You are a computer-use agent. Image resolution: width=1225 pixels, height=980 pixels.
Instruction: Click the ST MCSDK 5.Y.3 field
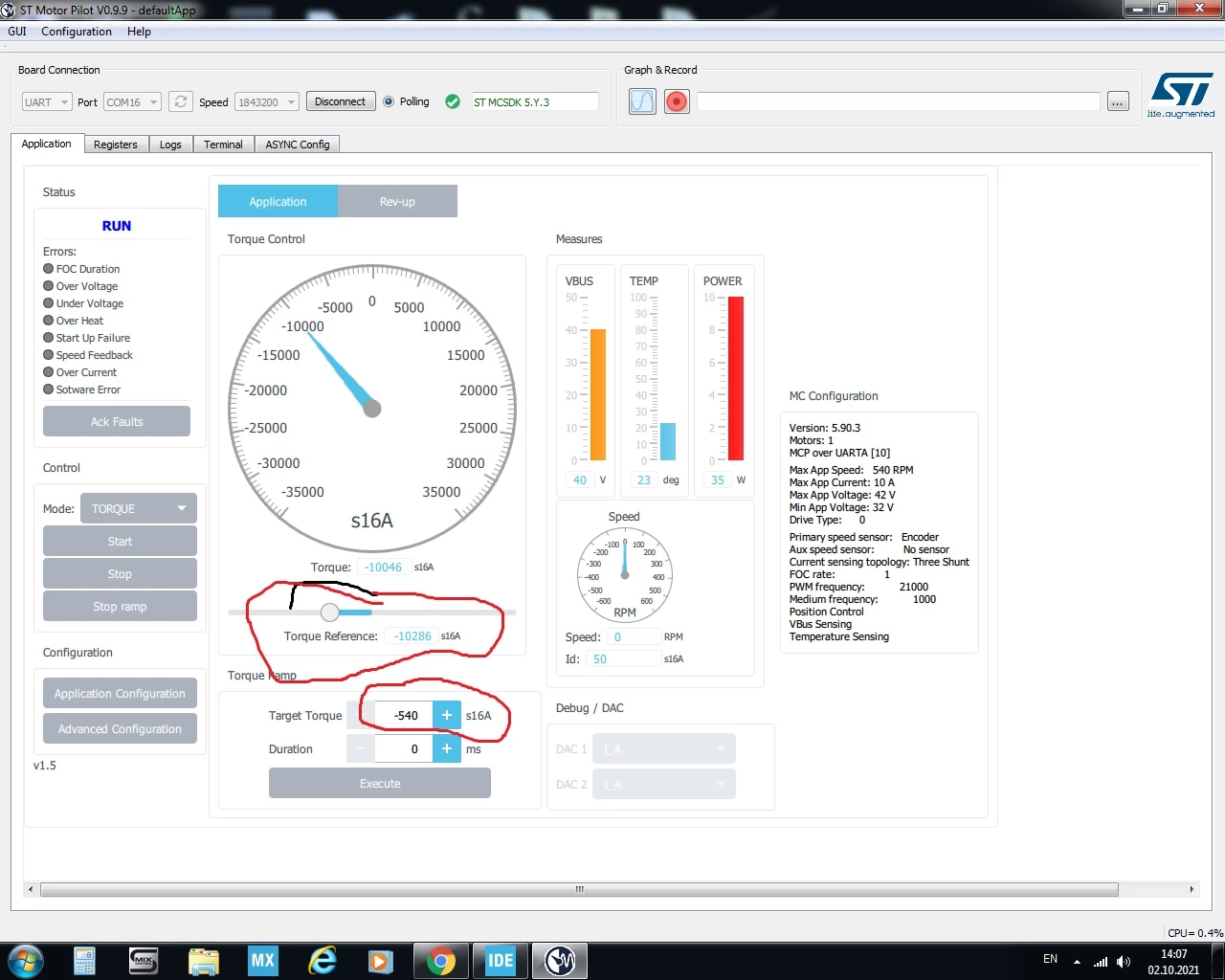[535, 101]
